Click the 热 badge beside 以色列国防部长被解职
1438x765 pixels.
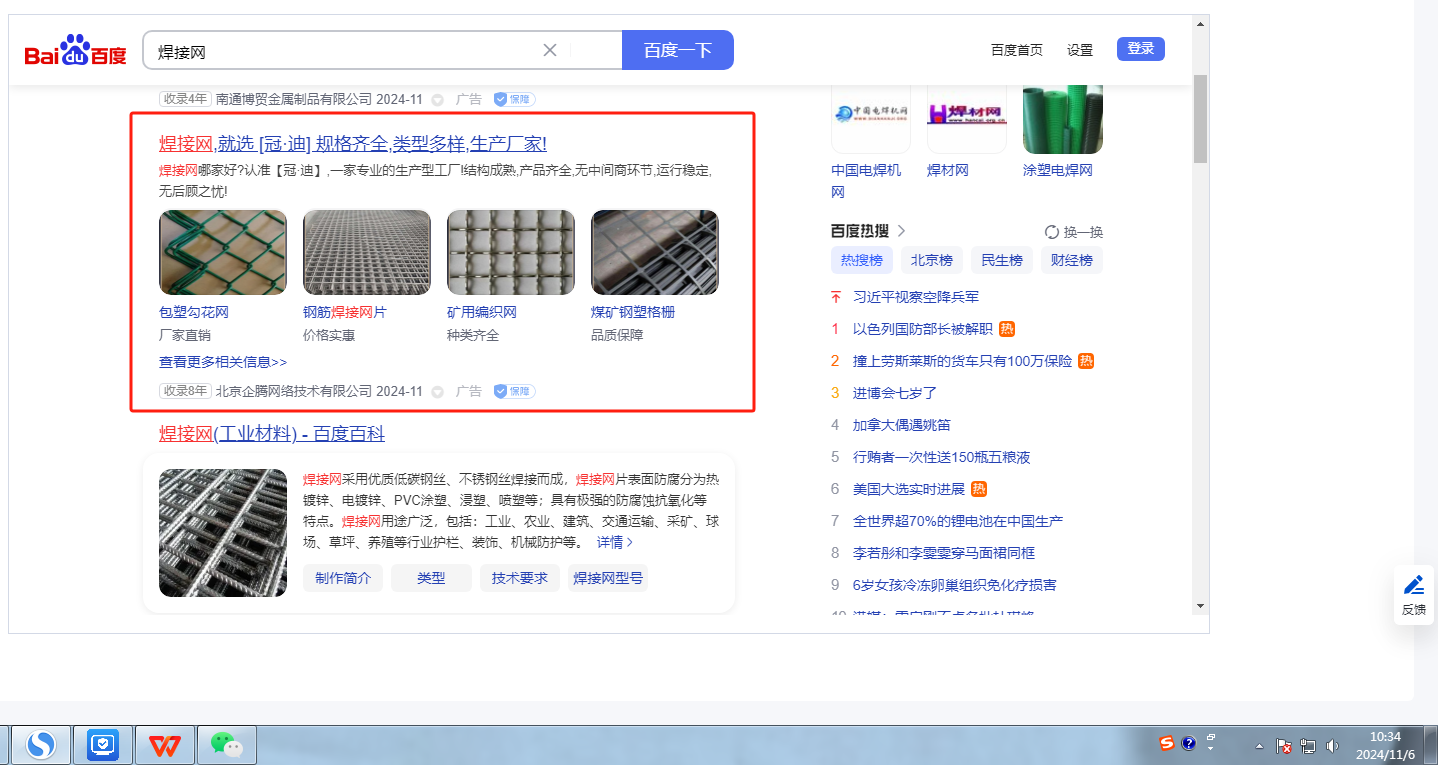point(1007,329)
